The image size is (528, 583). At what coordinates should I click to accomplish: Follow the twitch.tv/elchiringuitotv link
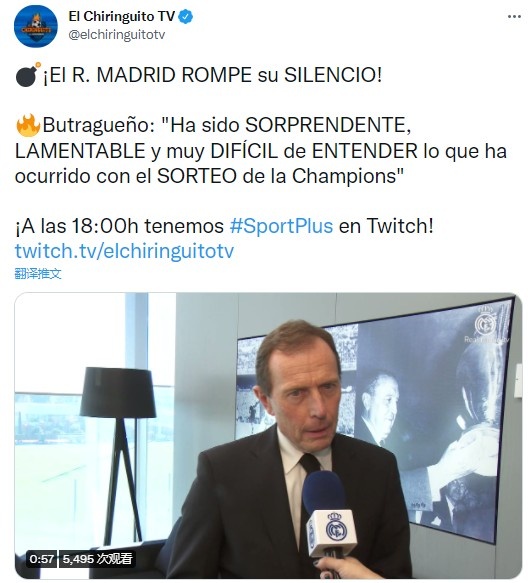(124, 251)
